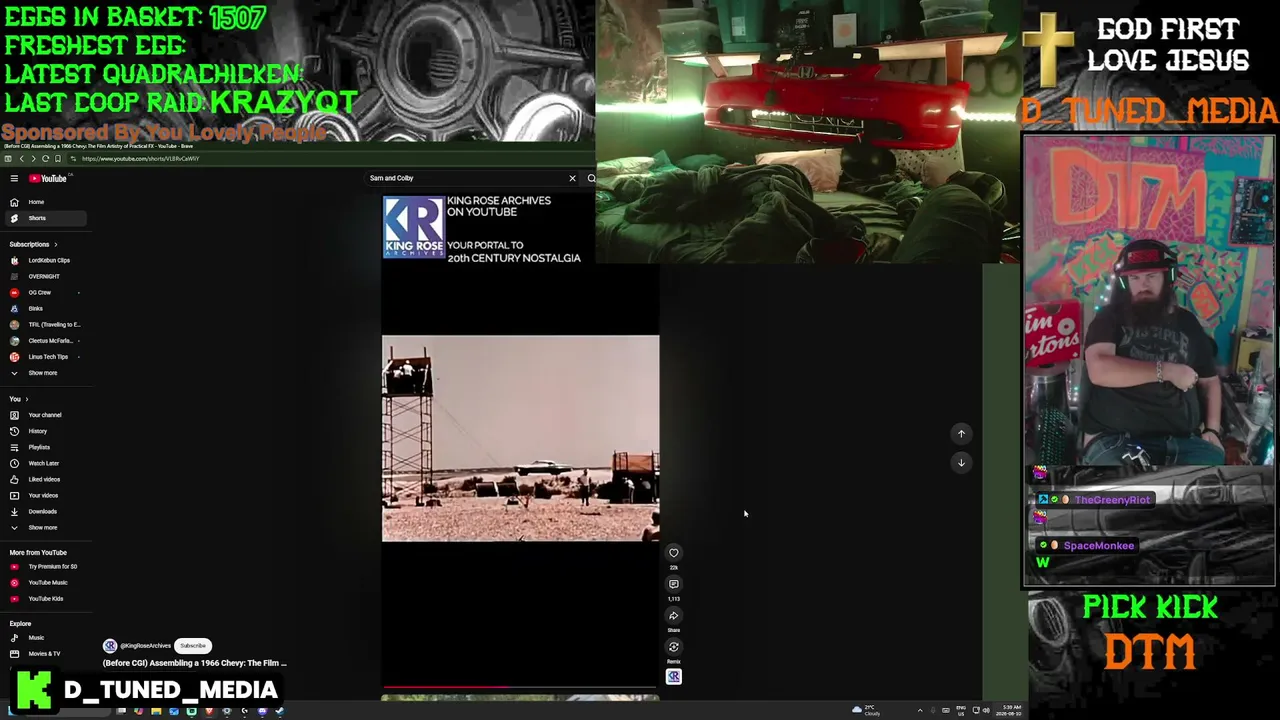The width and height of the screenshot is (1280, 720).
Task: Open watch History
Action: click(x=46, y=431)
